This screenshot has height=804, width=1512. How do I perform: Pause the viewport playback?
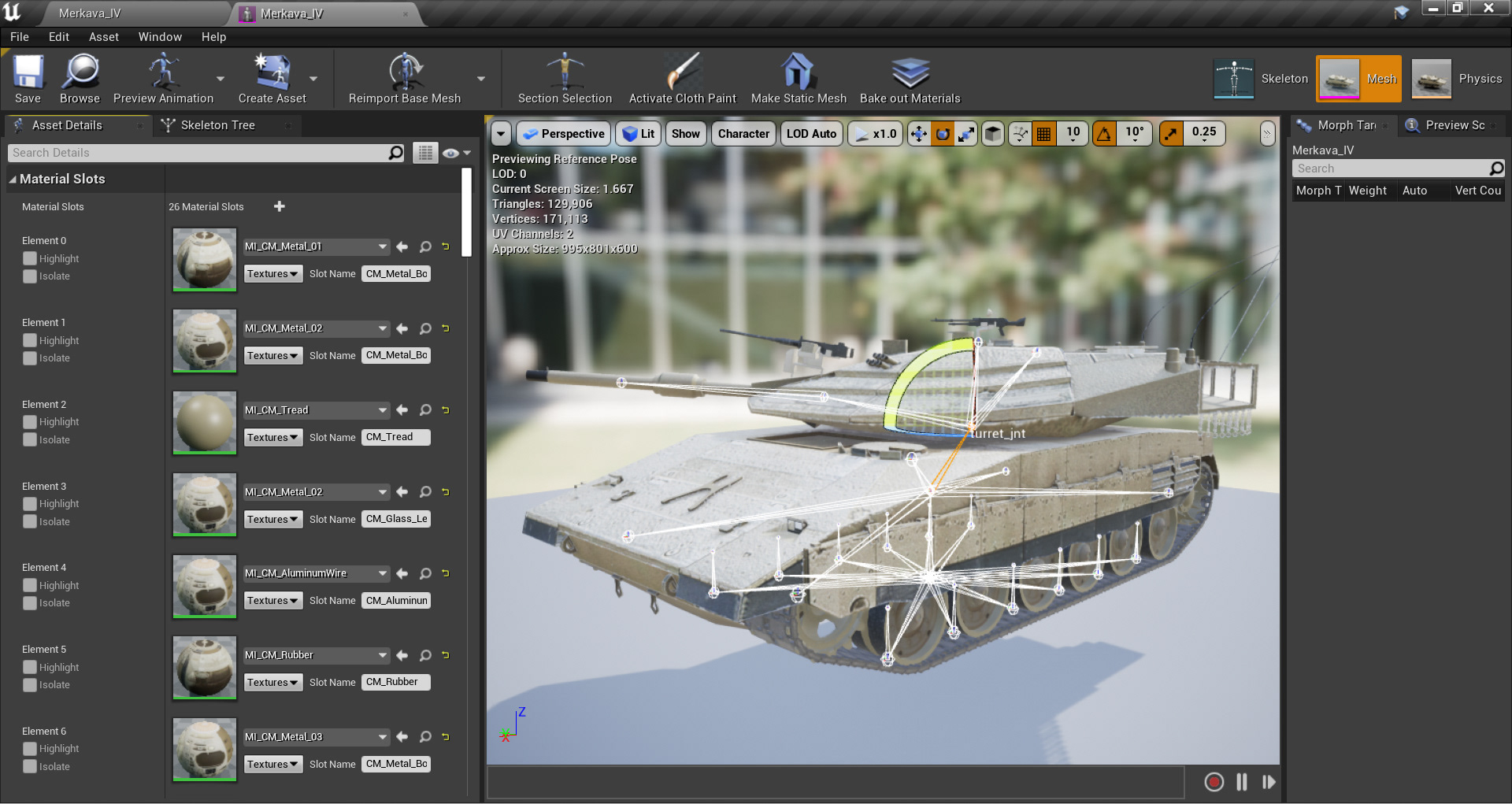pos(1242,782)
